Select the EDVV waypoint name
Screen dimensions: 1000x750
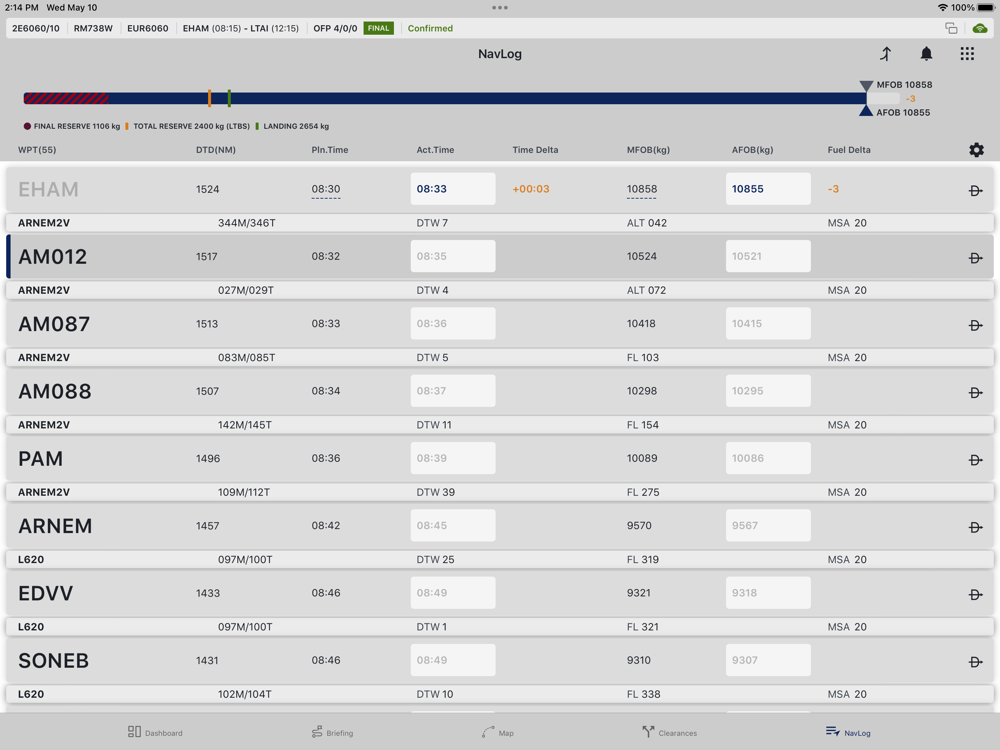point(45,593)
